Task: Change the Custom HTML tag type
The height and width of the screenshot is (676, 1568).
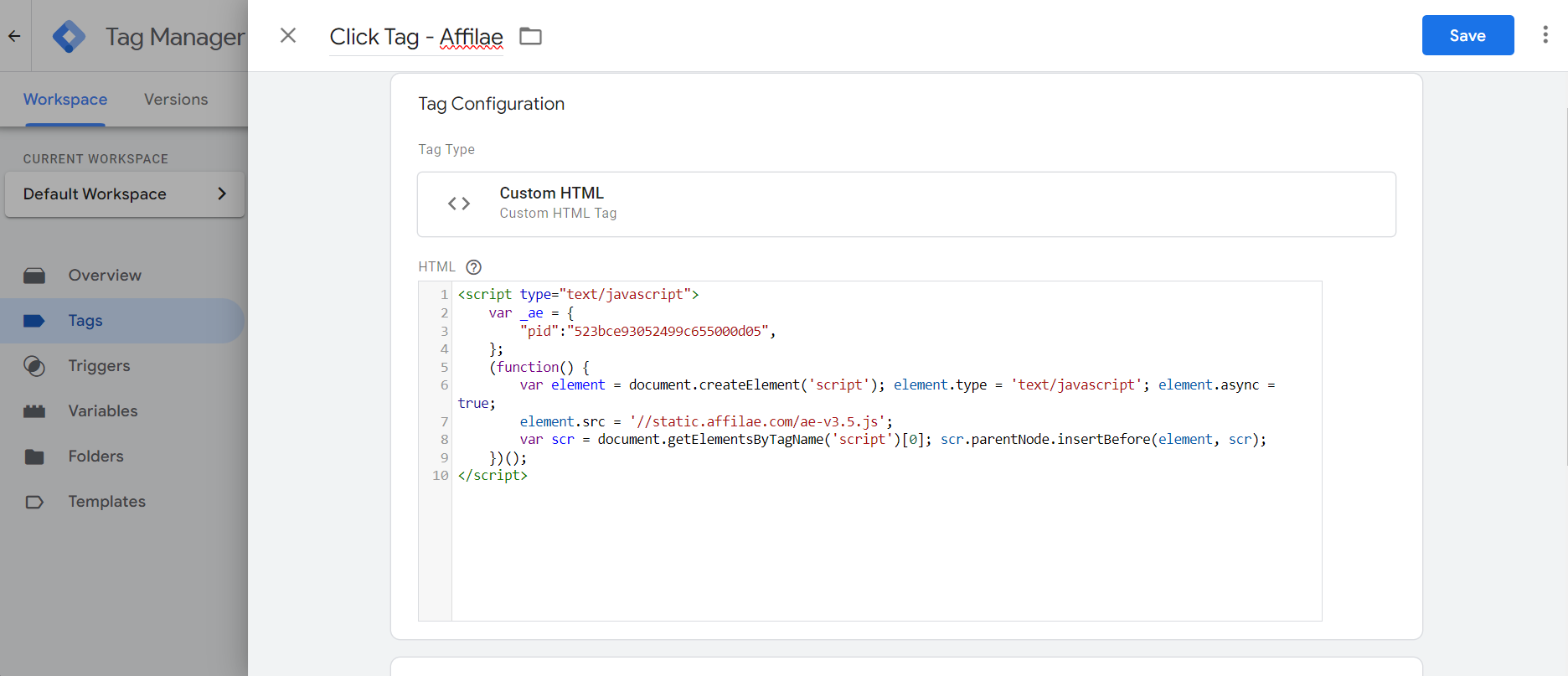Action: tap(906, 204)
